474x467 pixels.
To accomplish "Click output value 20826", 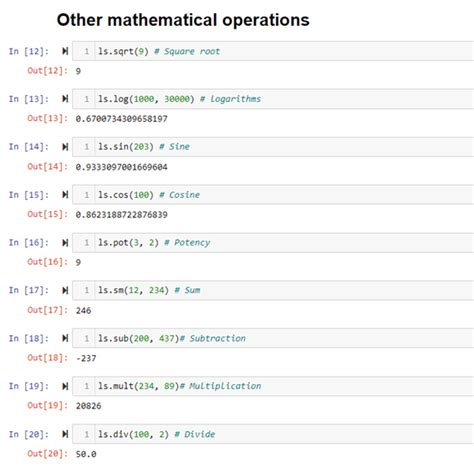I will pyautogui.click(x=88, y=406).
